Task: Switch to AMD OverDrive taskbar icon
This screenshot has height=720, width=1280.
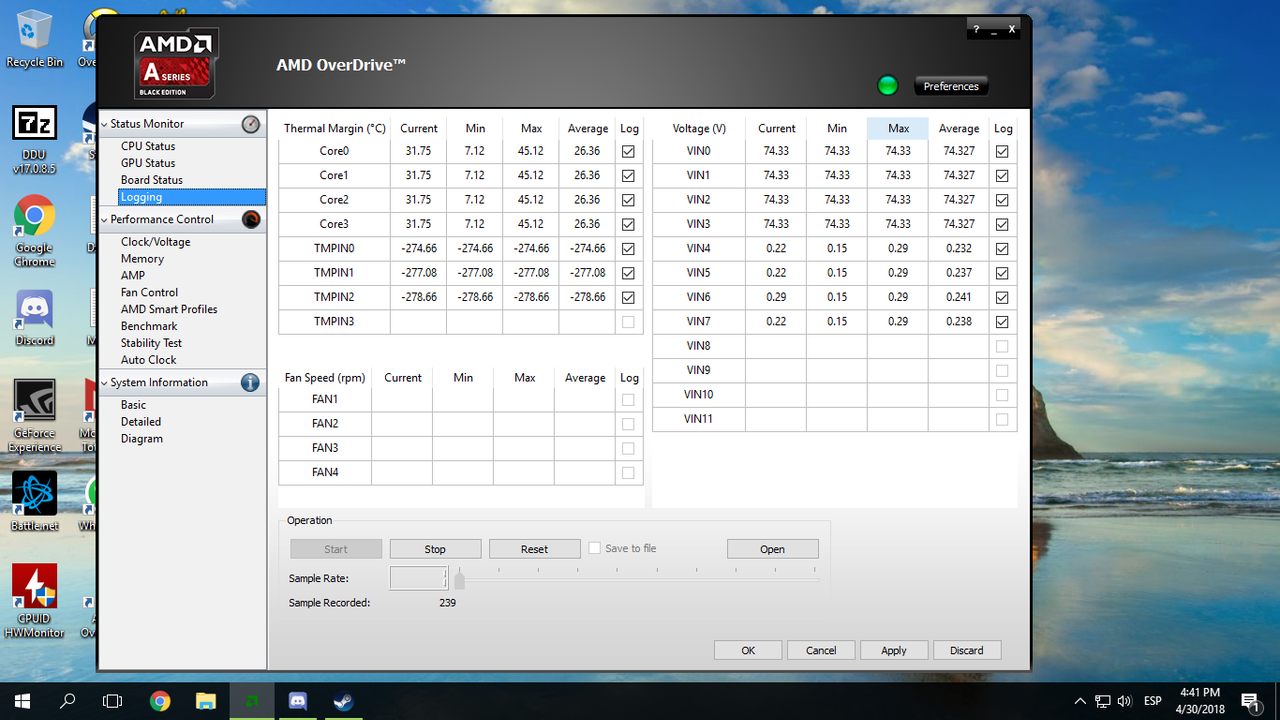Action: (x=252, y=701)
